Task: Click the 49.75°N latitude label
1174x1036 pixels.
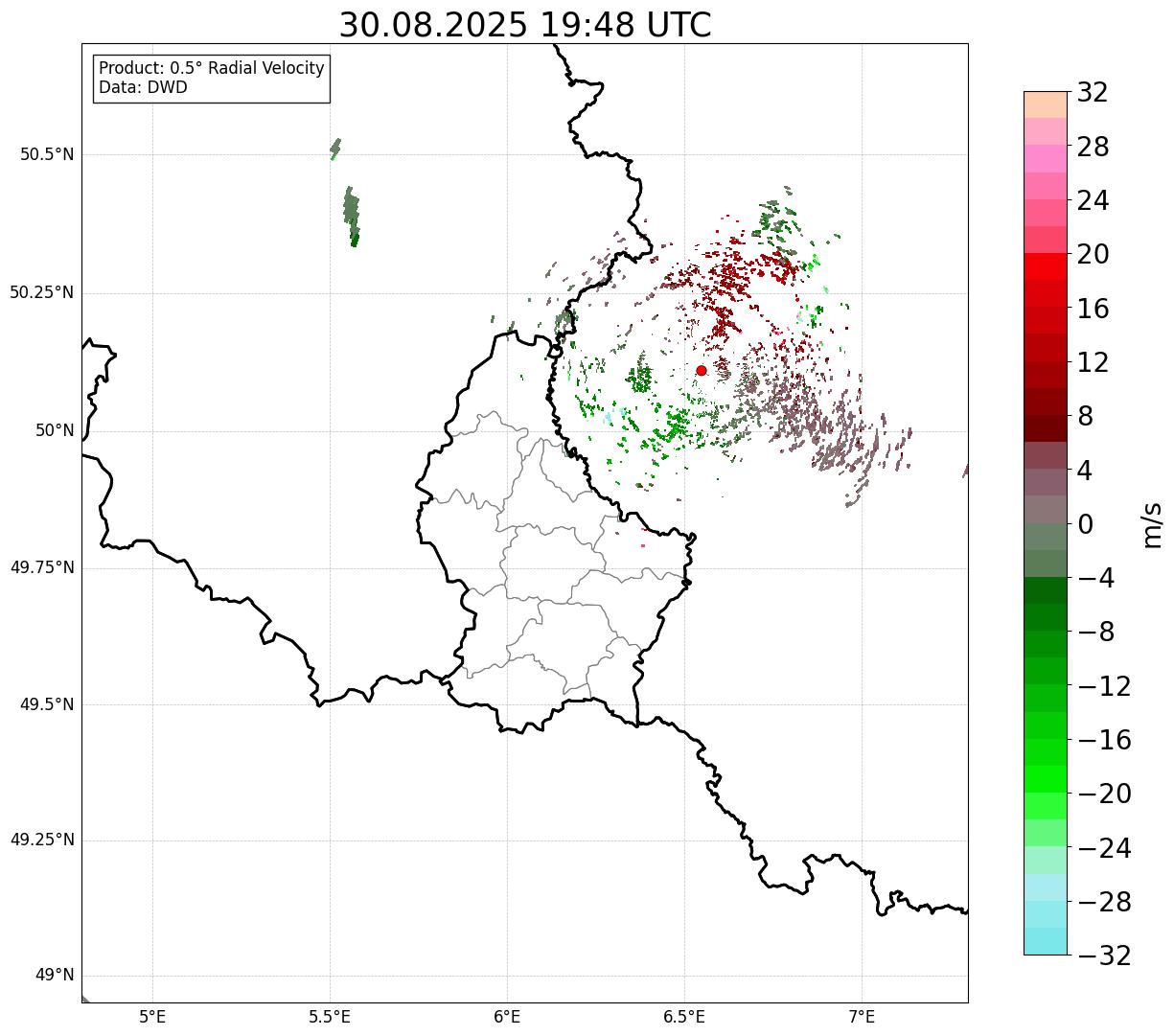Action: point(42,567)
